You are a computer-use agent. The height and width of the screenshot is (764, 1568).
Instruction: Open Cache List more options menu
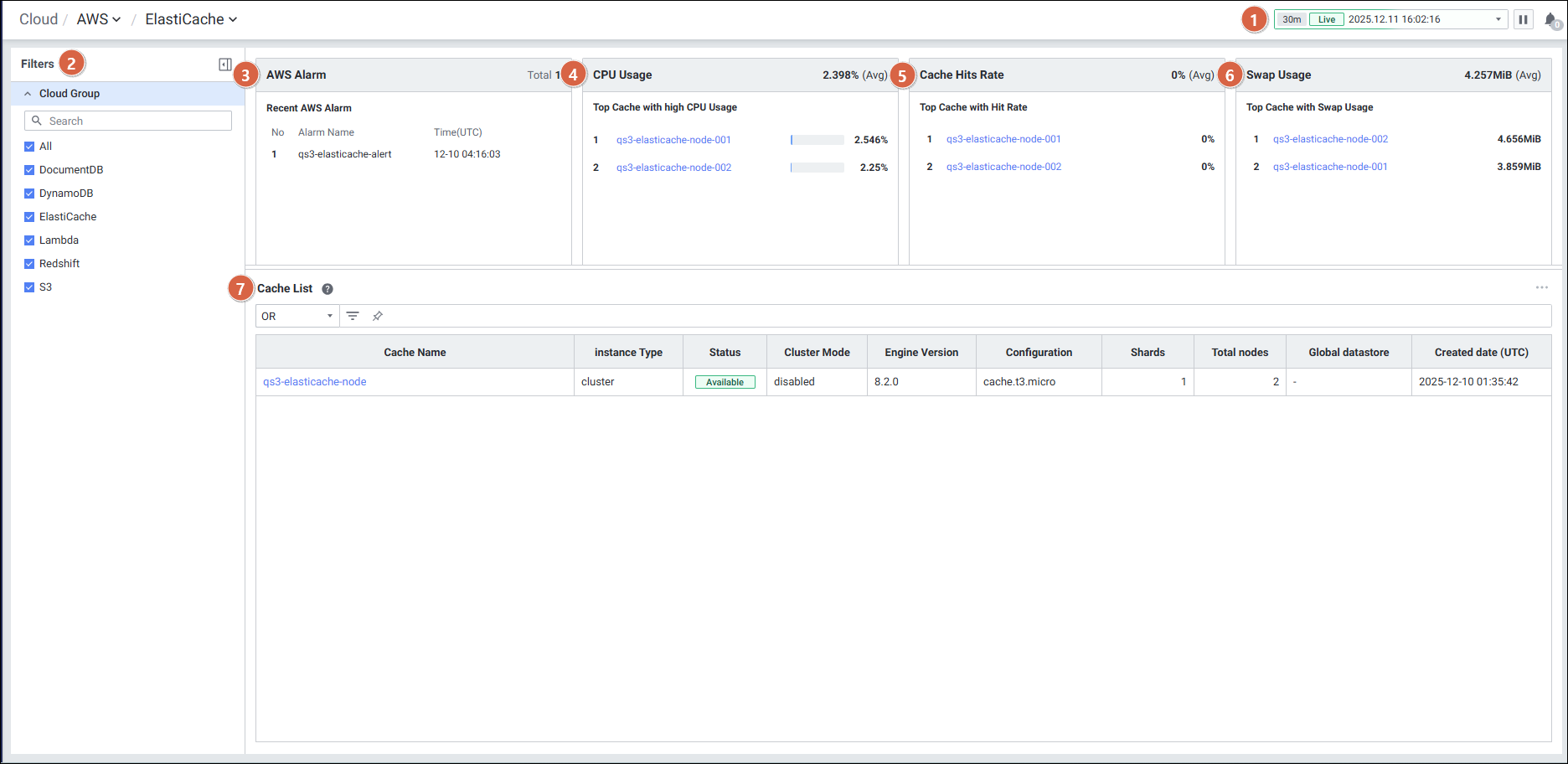(x=1541, y=287)
